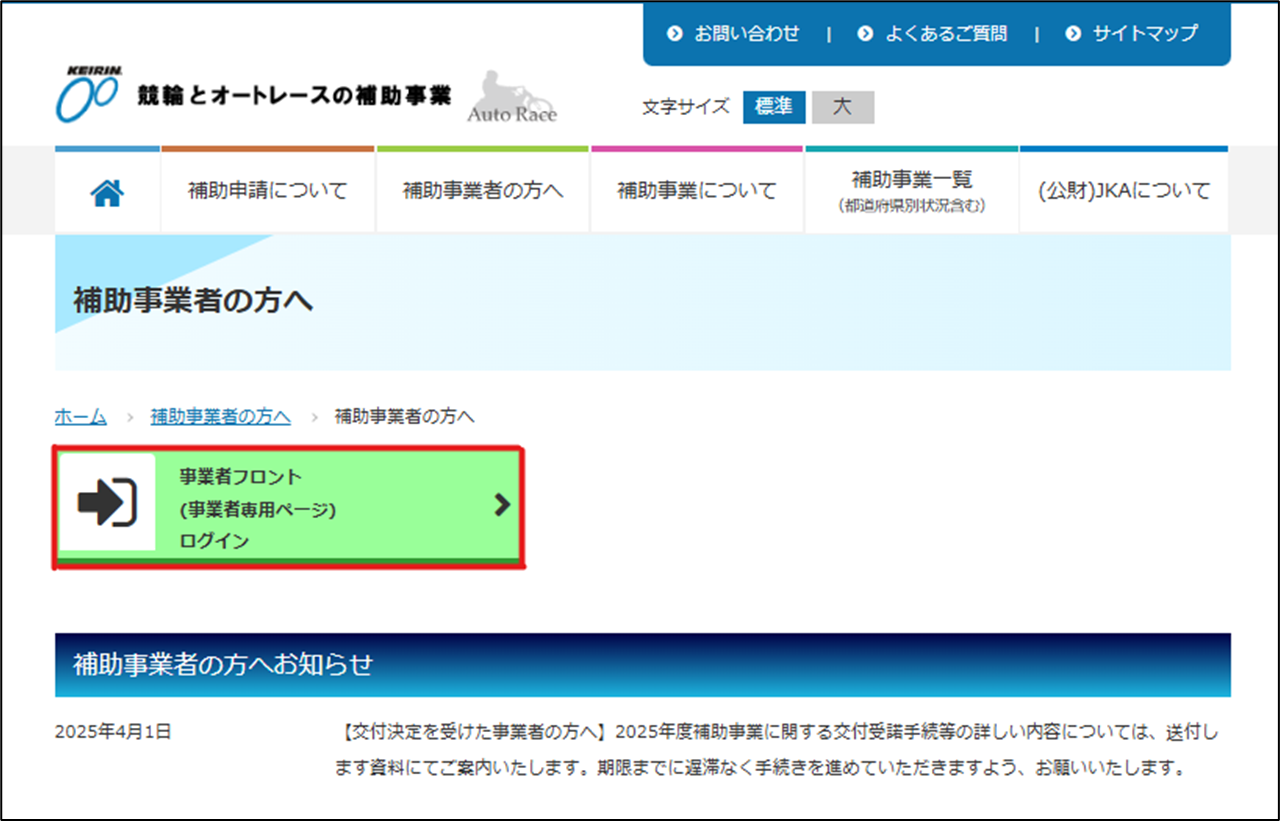Screen dimensions: 1280x821
Task: Open the 補助事業について menu
Action: [697, 190]
